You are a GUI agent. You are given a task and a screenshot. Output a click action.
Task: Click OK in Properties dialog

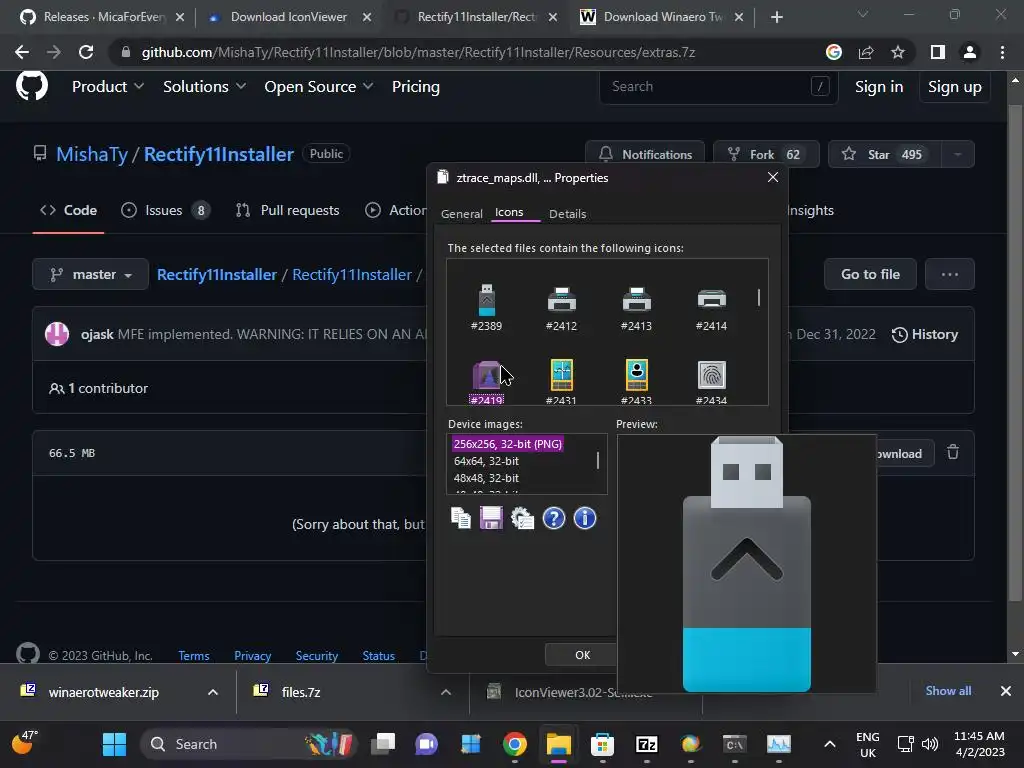point(583,654)
